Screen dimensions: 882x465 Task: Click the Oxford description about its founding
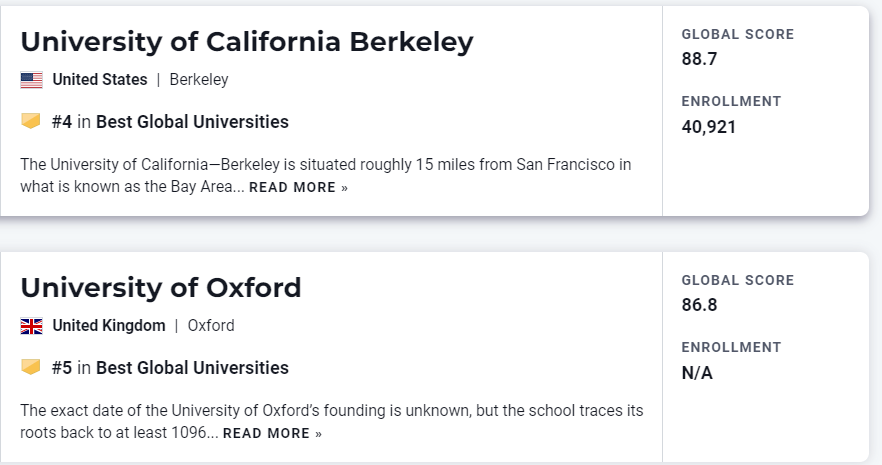click(x=332, y=422)
